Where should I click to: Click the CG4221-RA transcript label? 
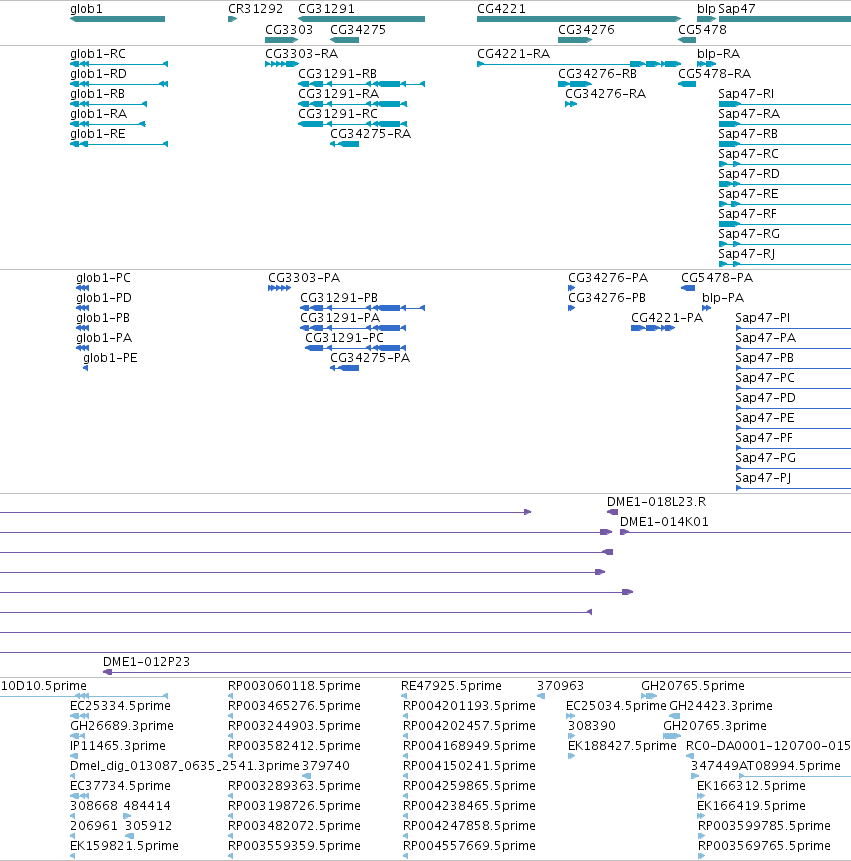[x=513, y=54]
